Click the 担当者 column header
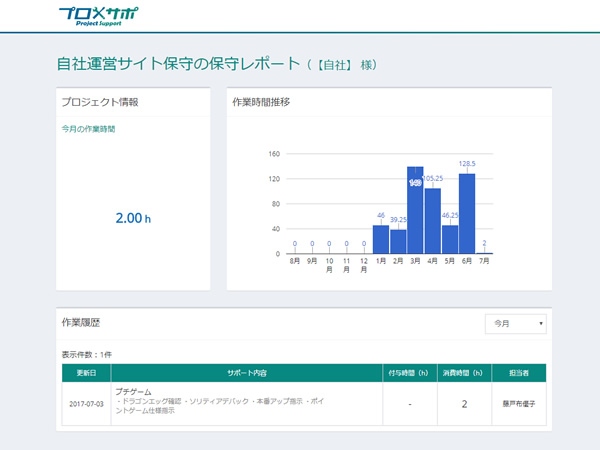This screenshot has width=600, height=450. tap(519, 373)
